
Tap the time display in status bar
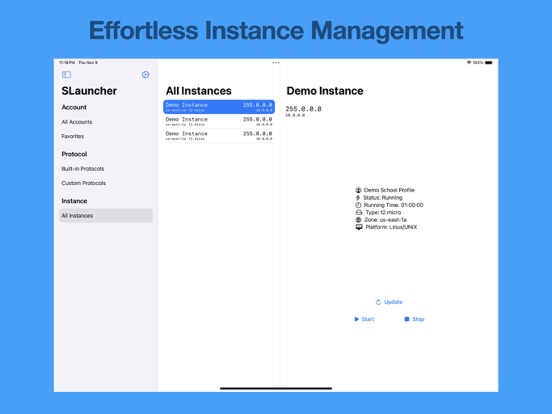[x=67, y=63]
